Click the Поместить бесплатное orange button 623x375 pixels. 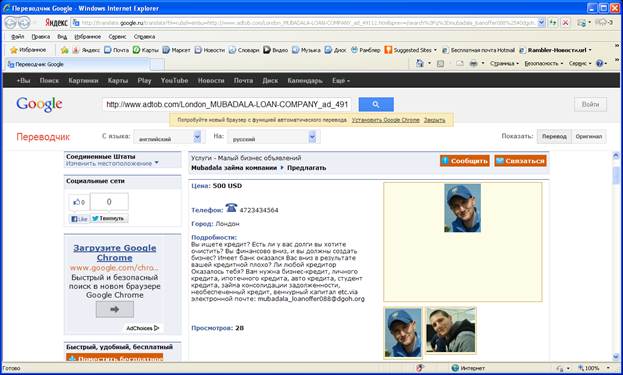coord(114,358)
